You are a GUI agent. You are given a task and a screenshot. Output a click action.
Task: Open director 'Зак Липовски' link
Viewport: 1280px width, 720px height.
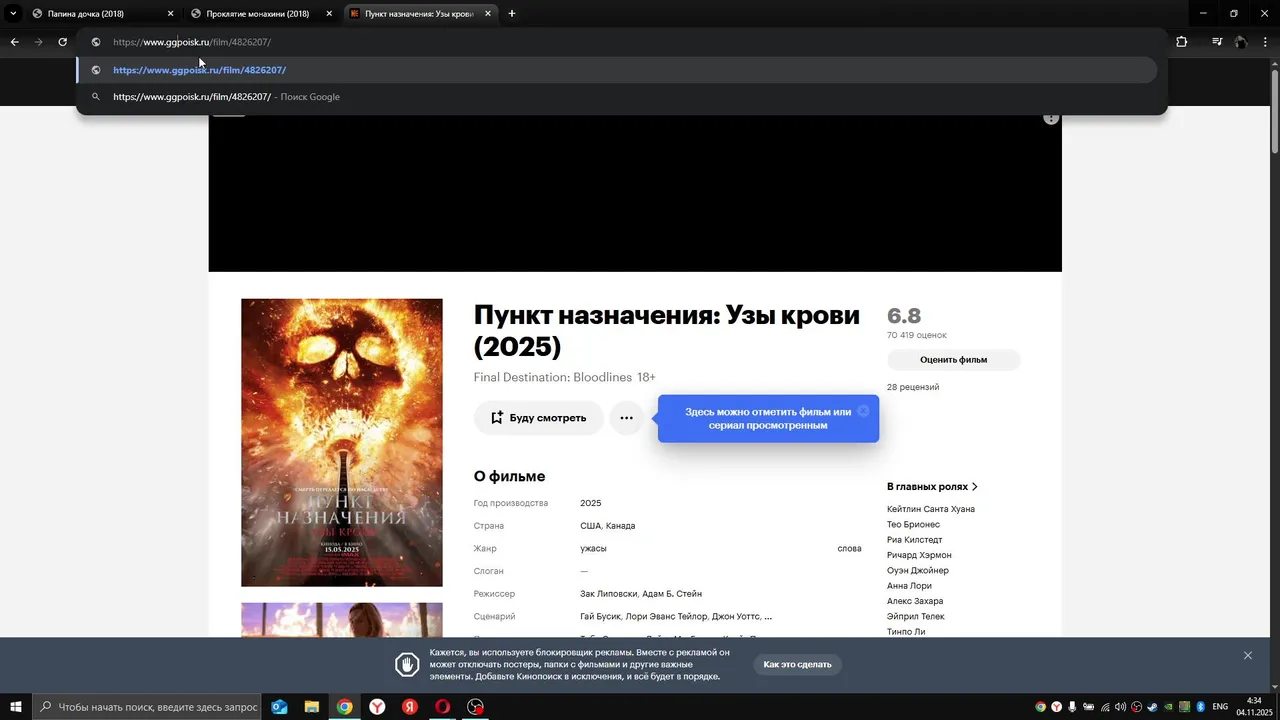608,594
